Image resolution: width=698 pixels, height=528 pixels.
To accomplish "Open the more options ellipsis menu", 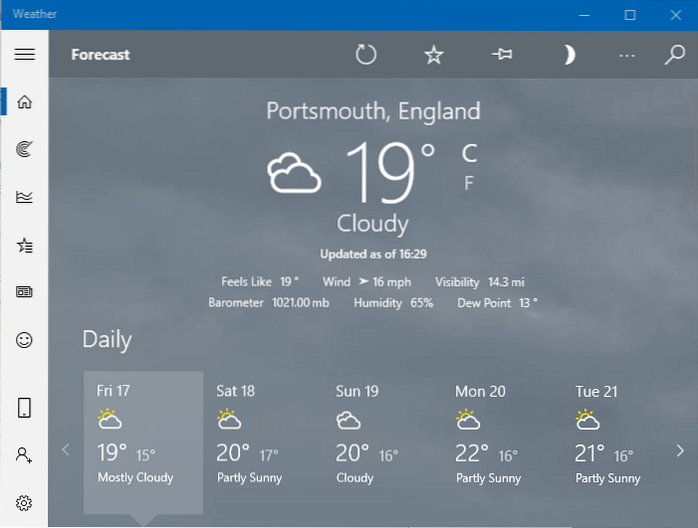I will (x=627, y=55).
